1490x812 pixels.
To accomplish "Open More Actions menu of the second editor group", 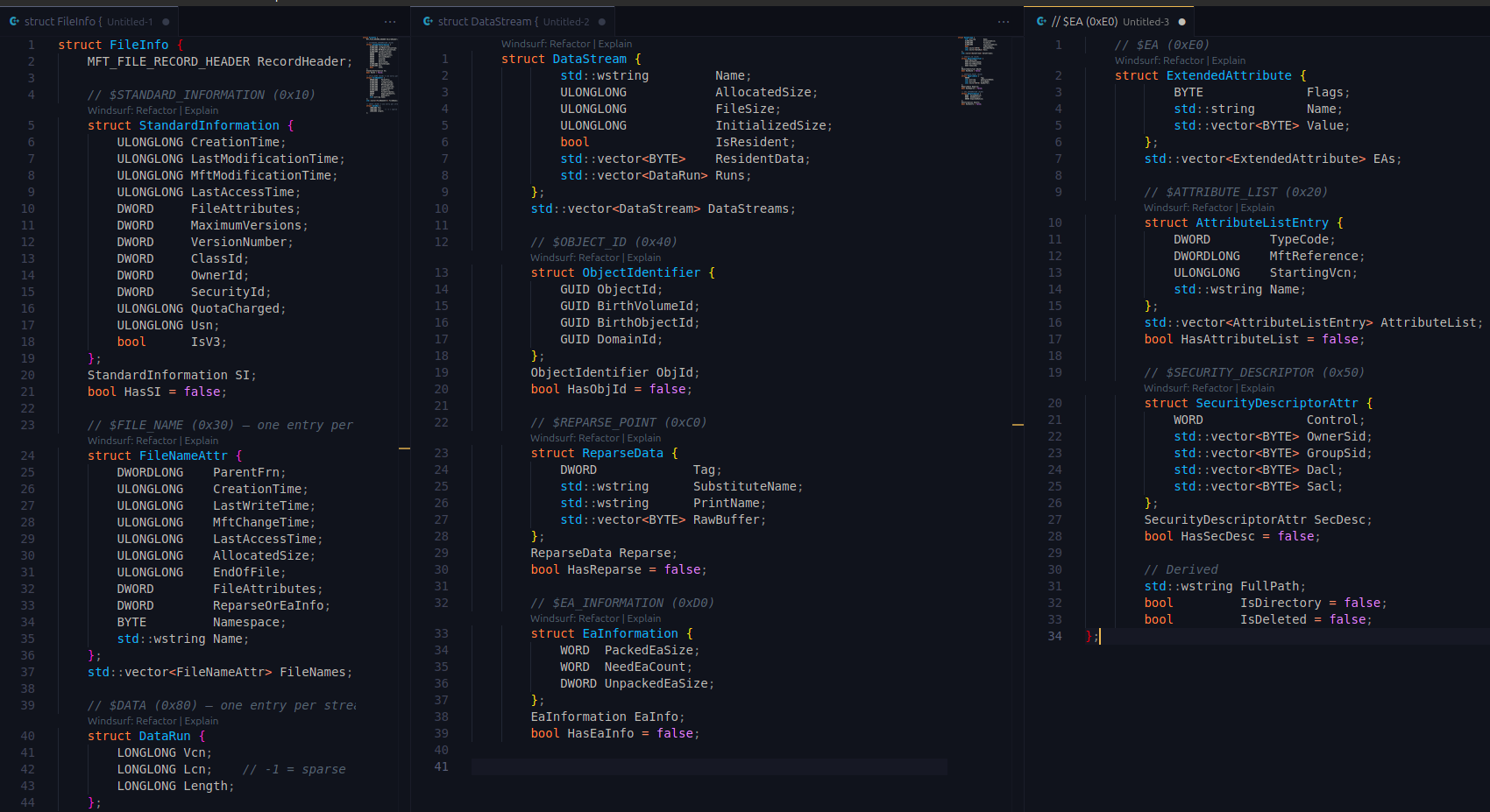I will [x=1004, y=22].
